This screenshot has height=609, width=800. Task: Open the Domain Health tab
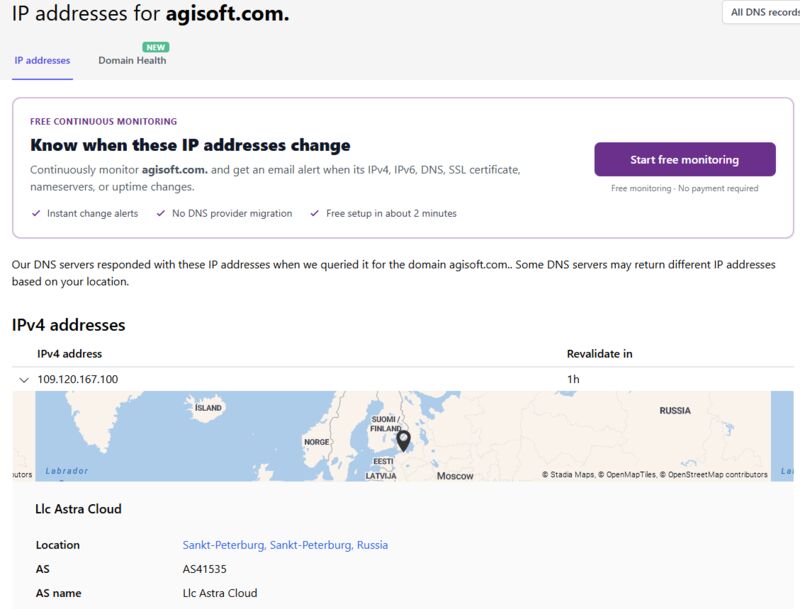tap(132, 60)
